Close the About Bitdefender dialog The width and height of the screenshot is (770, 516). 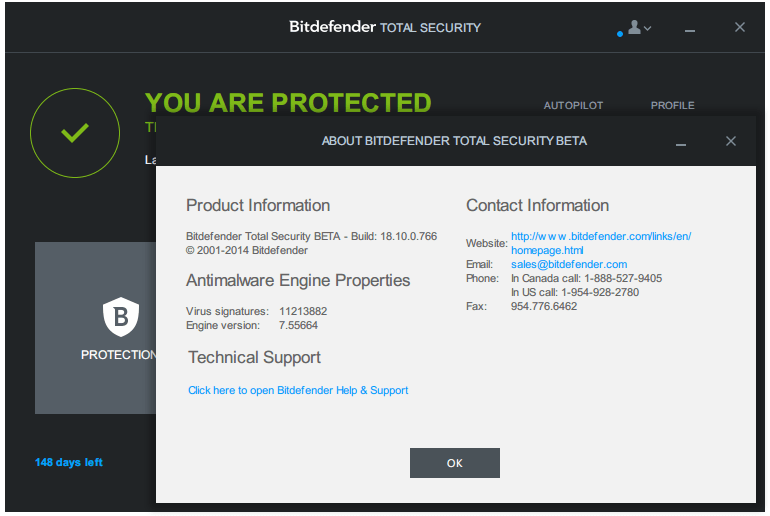tap(731, 141)
